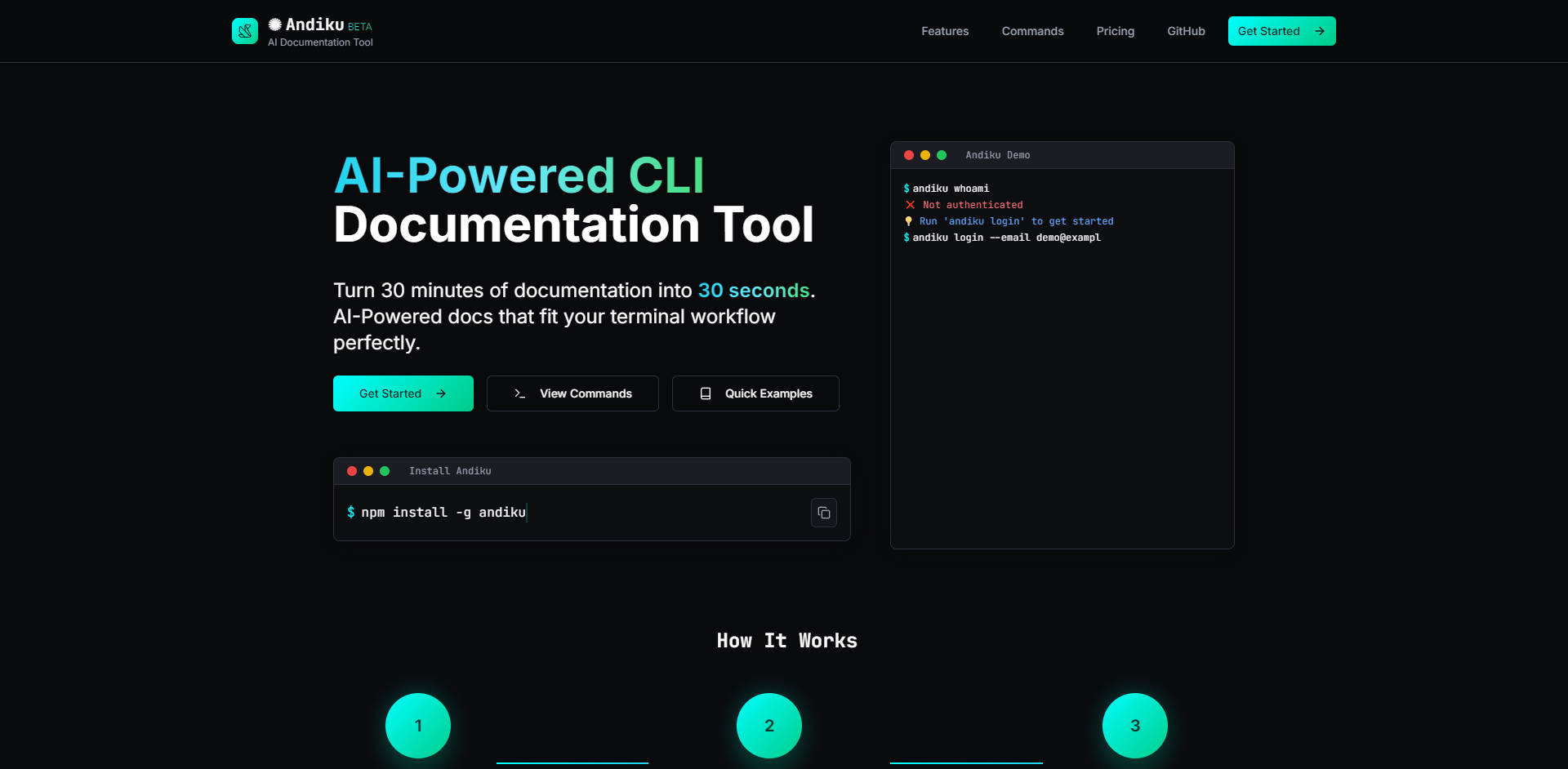Click the yellow dot in Andiku Demo window
Screen dimensions: 1568x769
pyautogui.click(x=925, y=155)
